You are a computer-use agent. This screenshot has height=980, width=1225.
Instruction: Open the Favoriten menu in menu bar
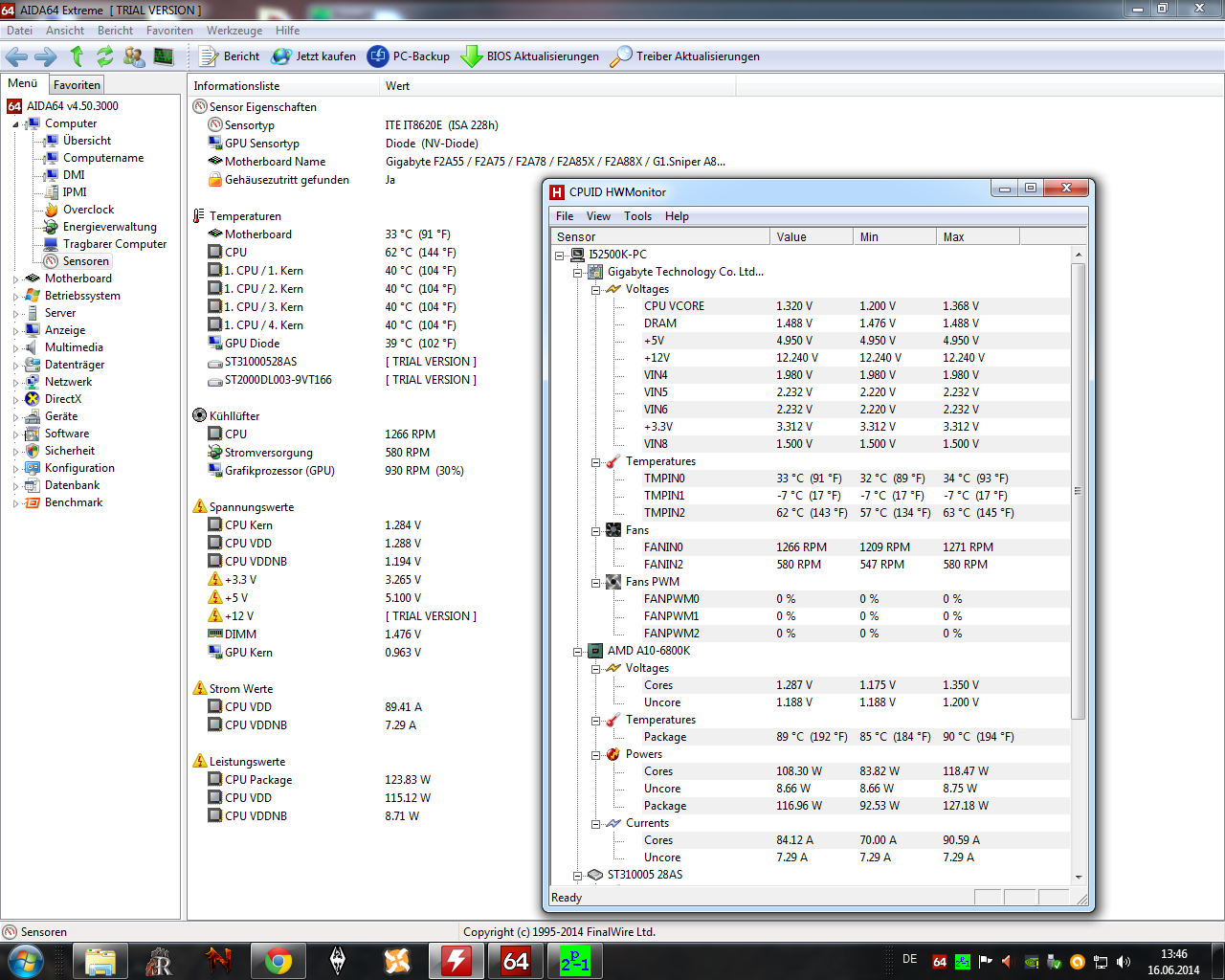(169, 31)
